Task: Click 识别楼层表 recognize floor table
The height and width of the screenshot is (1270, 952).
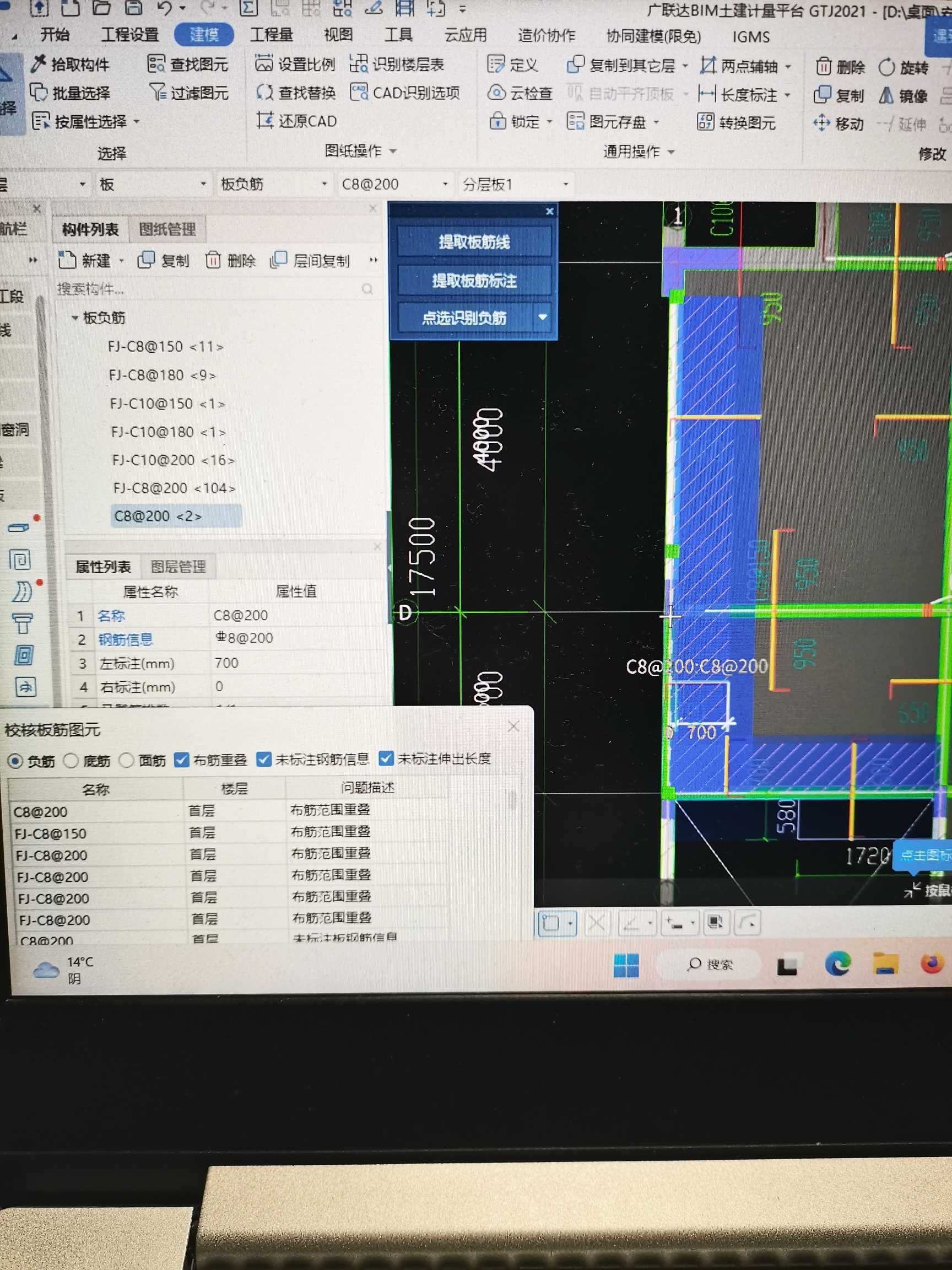Action: (397, 64)
